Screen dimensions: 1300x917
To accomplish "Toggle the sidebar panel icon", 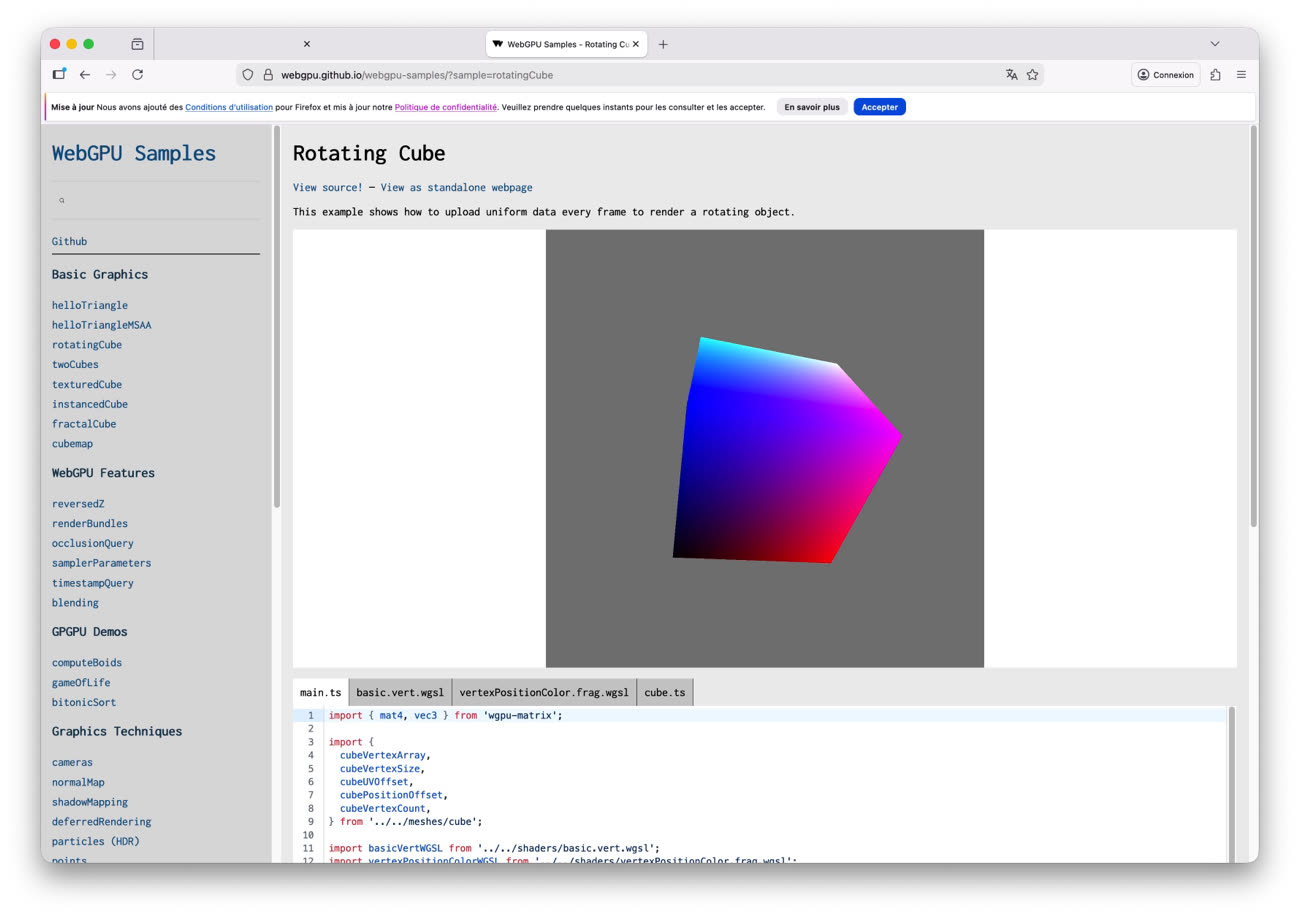I will pyautogui.click(x=58, y=73).
